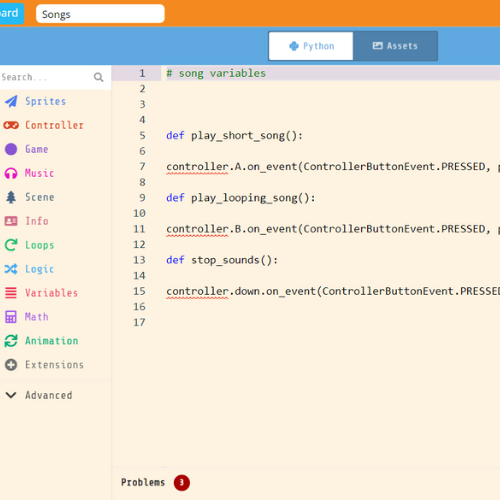The height and width of the screenshot is (500, 500).
Task: Click line number 14 in gutter
Action: point(139,276)
